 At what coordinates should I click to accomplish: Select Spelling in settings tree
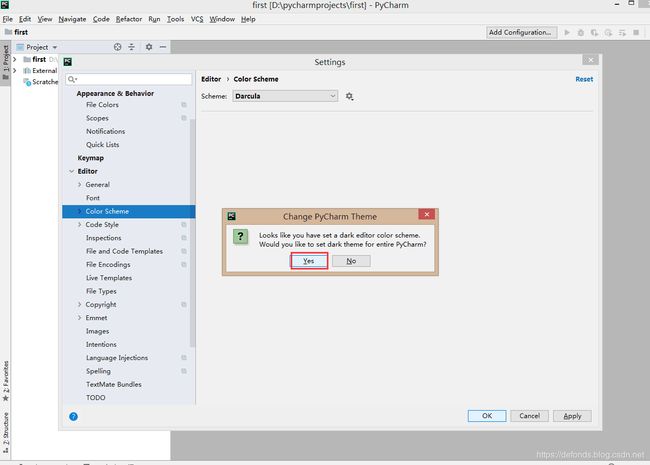tap(98, 371)
